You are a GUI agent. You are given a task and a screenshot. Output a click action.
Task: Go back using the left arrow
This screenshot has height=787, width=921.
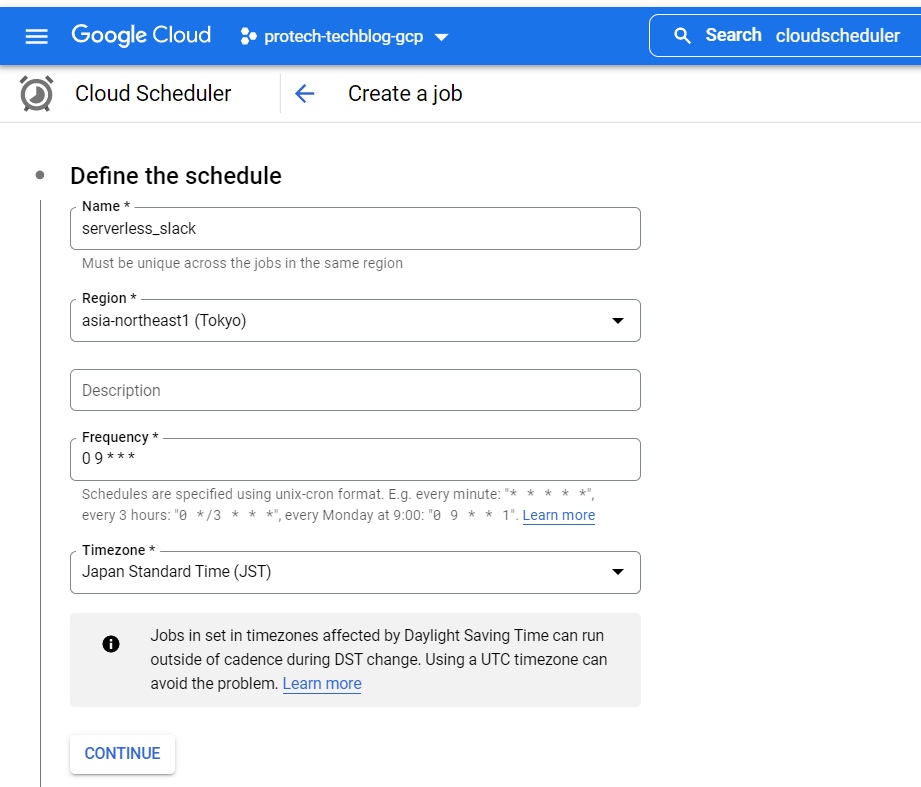pos(305,94)
